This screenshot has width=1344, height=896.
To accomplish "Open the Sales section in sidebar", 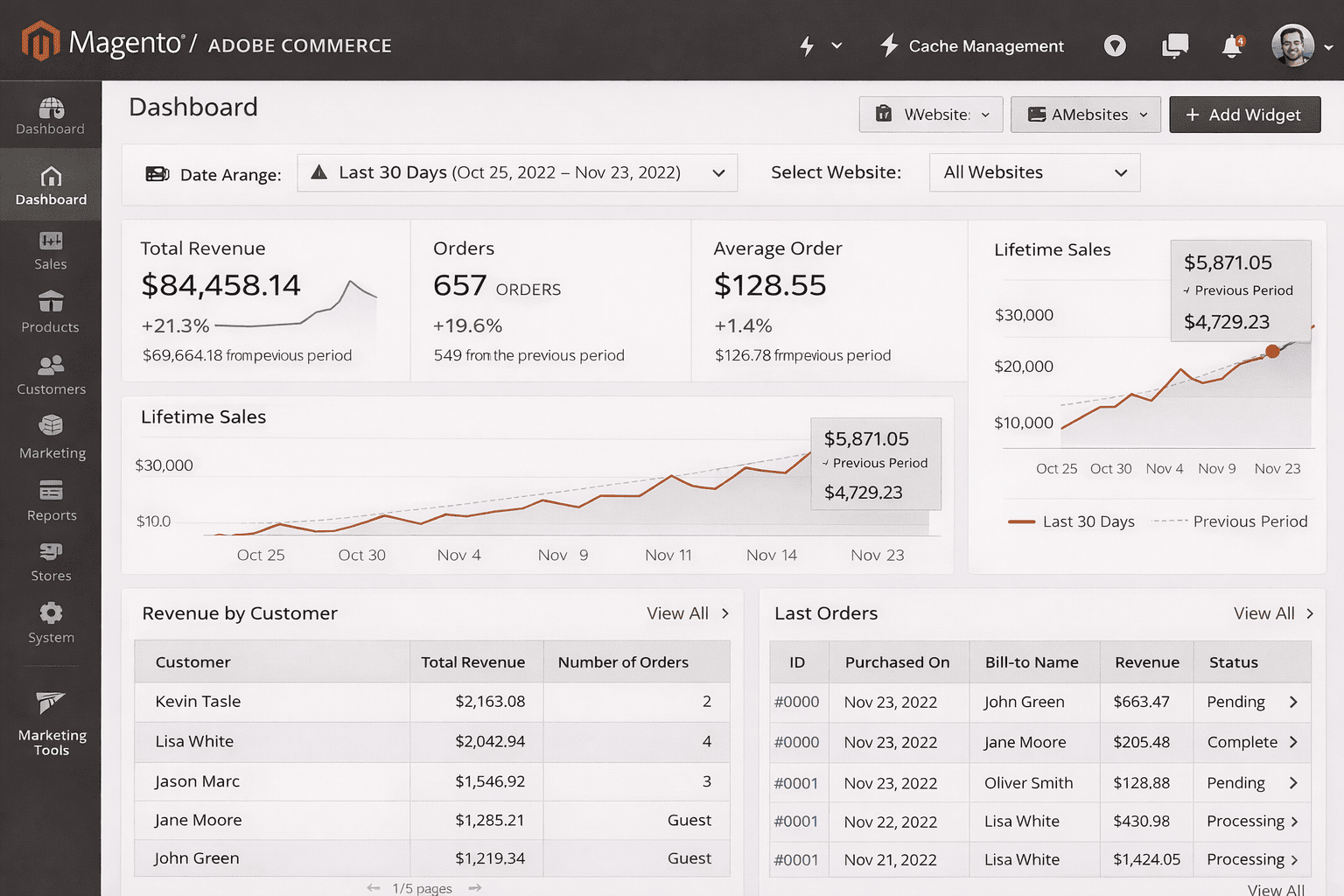I will point(50,252).
